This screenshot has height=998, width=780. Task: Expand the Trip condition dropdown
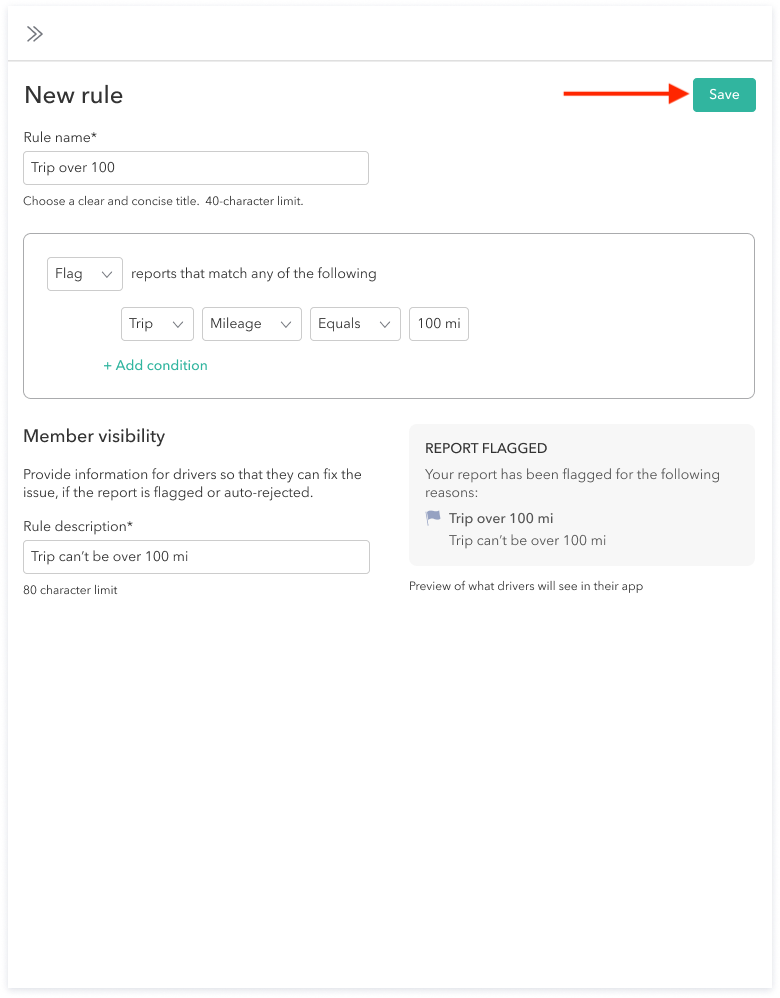pyautogui.click(x=158, y=324)
